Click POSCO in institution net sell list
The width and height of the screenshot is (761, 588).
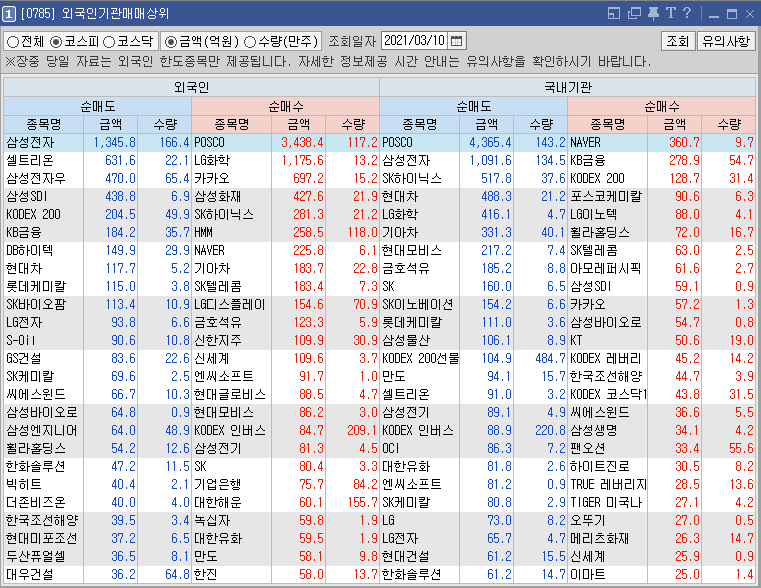(x=397, y=143)
